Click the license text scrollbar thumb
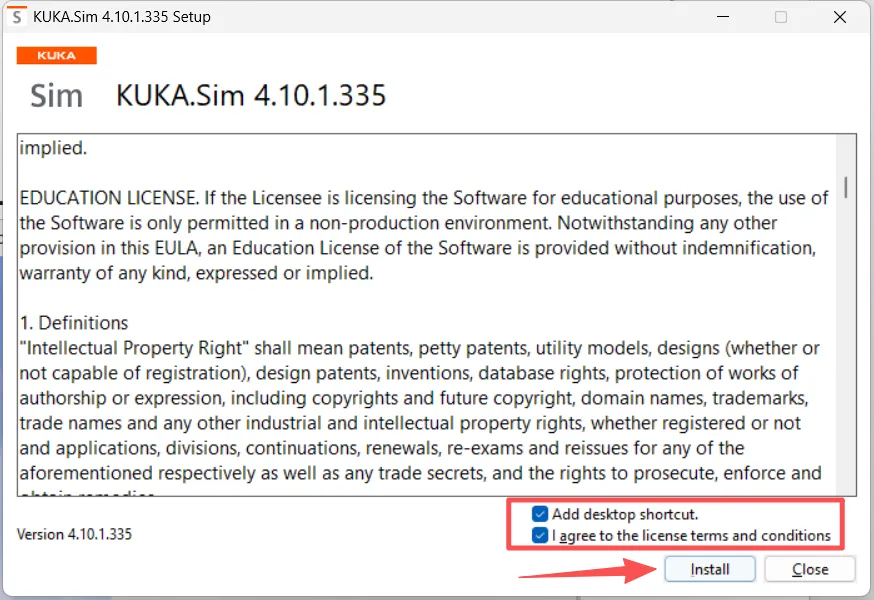The width and height of the screenshot is (874, 600). point(846,187)
